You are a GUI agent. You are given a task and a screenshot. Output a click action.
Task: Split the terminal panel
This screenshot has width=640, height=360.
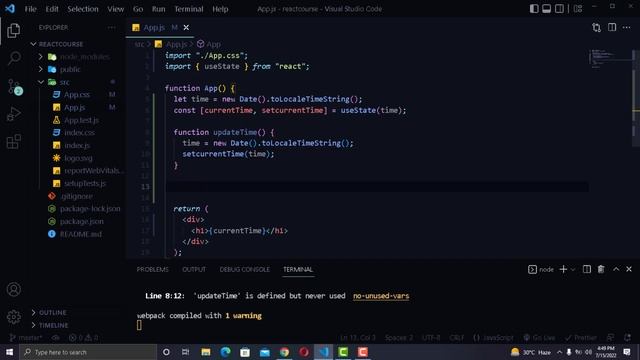click(587, 269)
